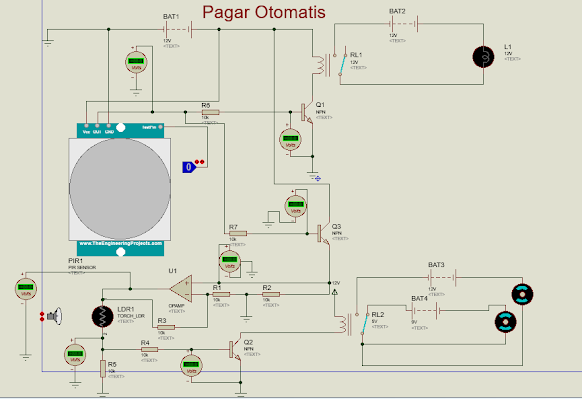
Task: Select the BAT3 battery symbol
Action: 442,277
